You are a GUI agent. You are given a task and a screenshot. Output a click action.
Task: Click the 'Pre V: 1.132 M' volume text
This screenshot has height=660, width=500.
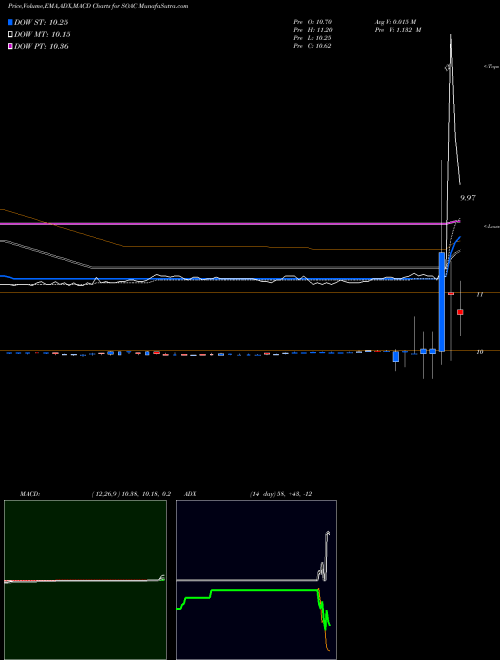pyautogui.click(x=398, y=30)
